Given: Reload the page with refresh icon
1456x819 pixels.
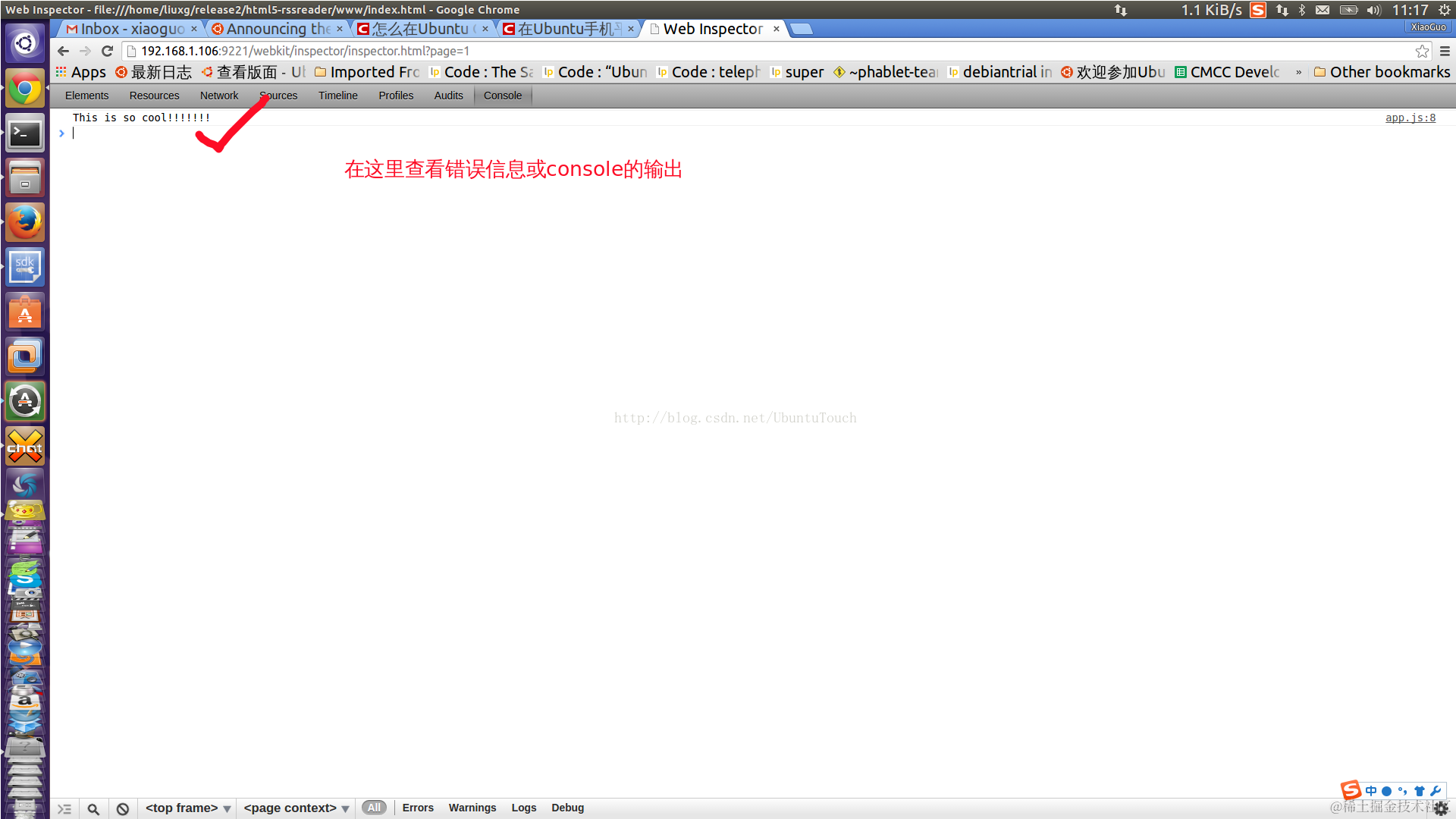Looking at the screenshot, I should 107,51.
